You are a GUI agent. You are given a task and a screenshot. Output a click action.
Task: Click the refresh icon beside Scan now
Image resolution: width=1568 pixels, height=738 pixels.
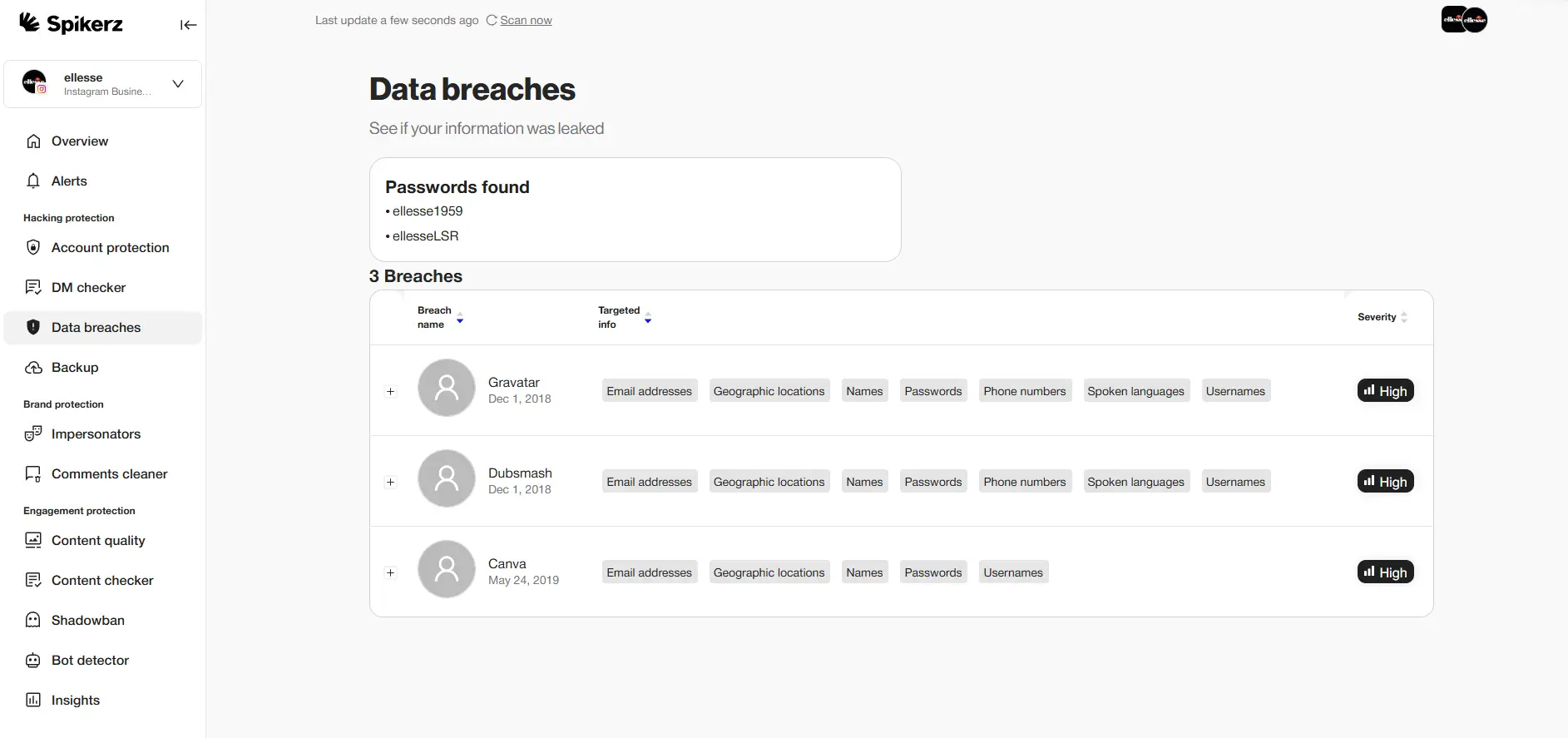pos(492,20)
